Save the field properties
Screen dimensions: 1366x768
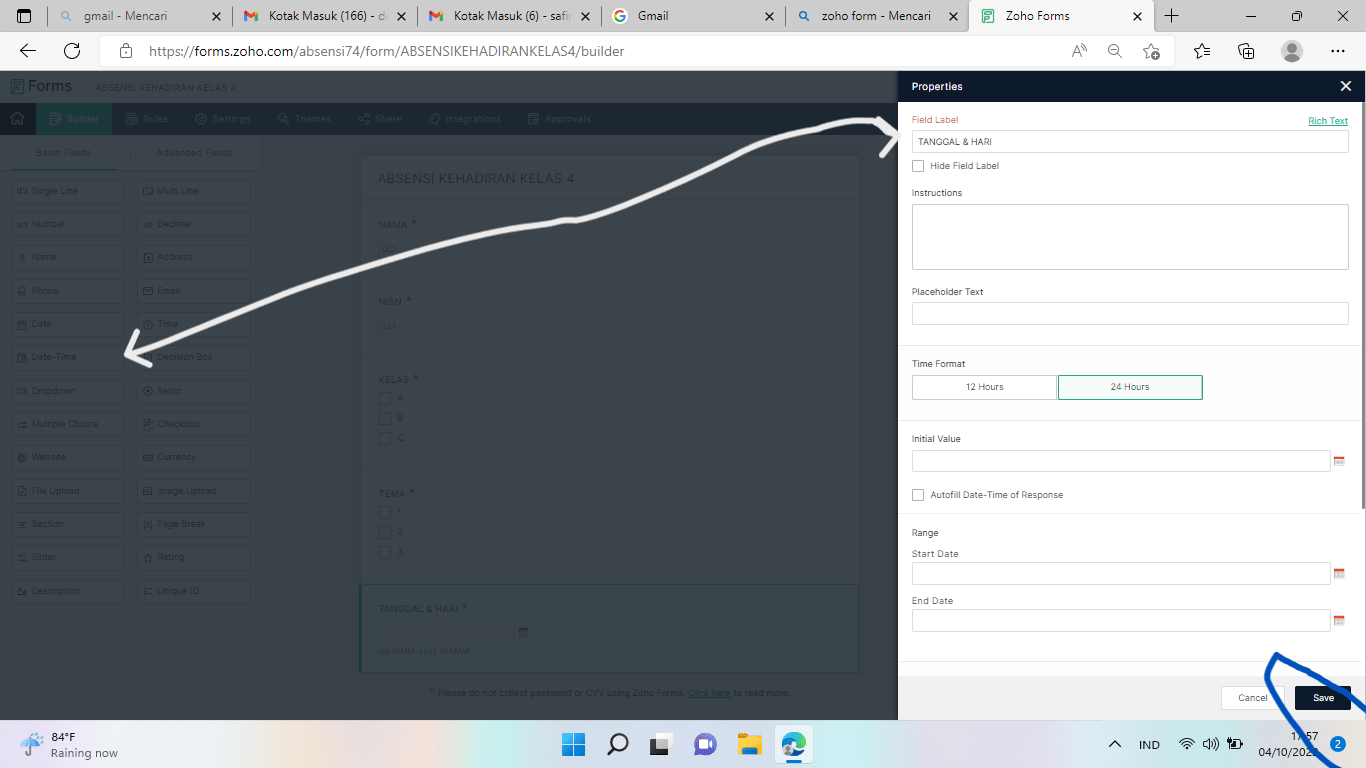point(1322,698)
